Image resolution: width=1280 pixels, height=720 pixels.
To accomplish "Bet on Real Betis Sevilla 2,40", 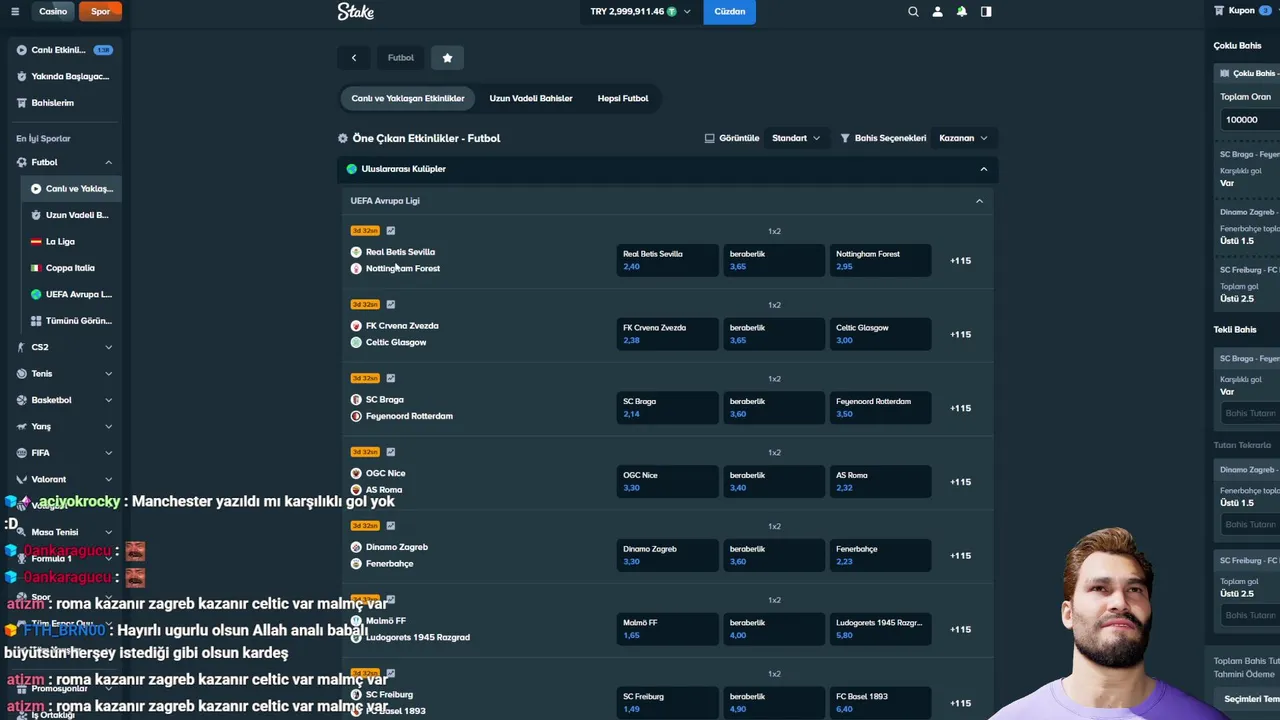I will 667,260.
